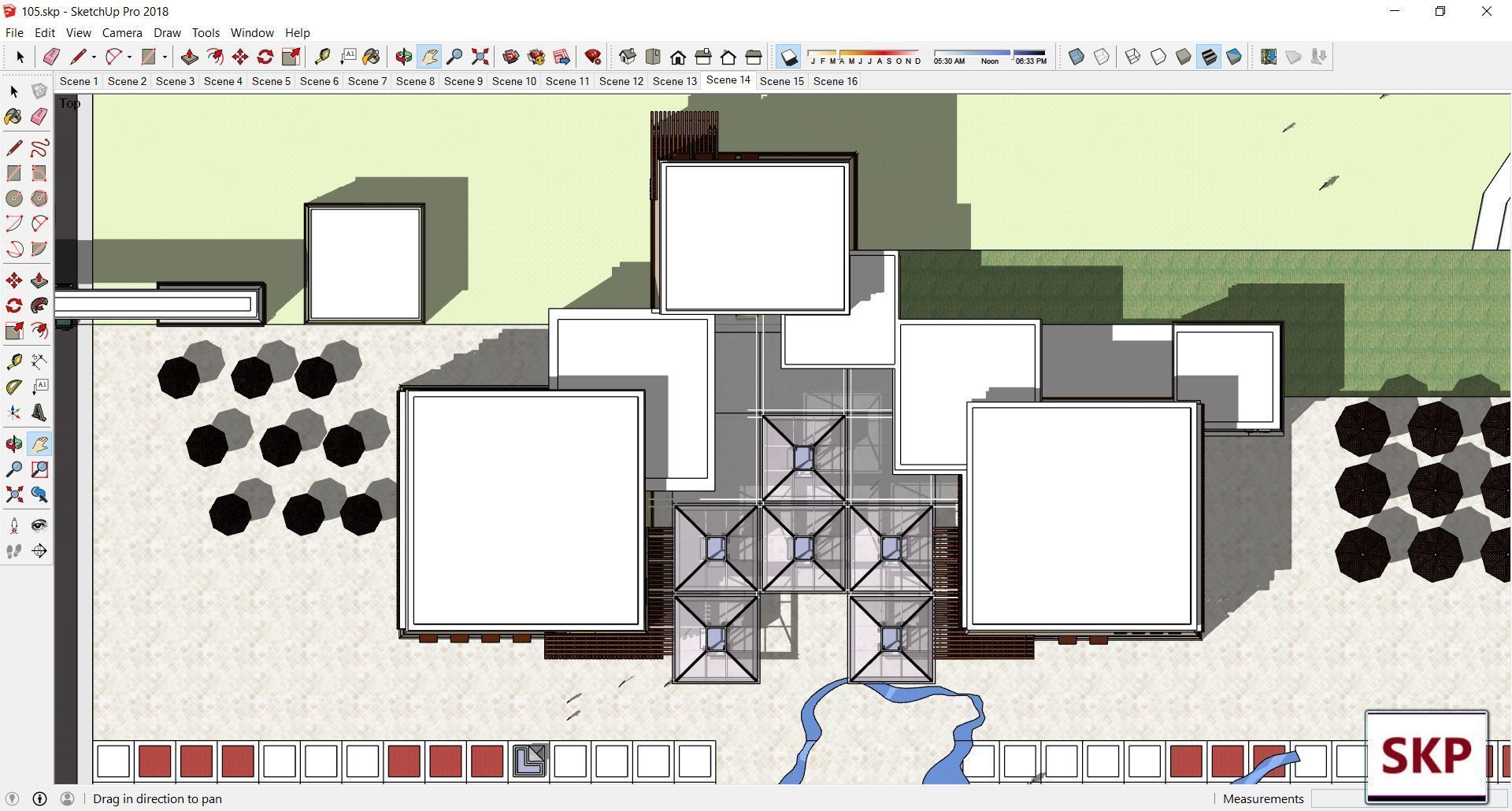Choose Axes tool in left toolbar
The image size is (1512, 811).
(x=14, y=413)
